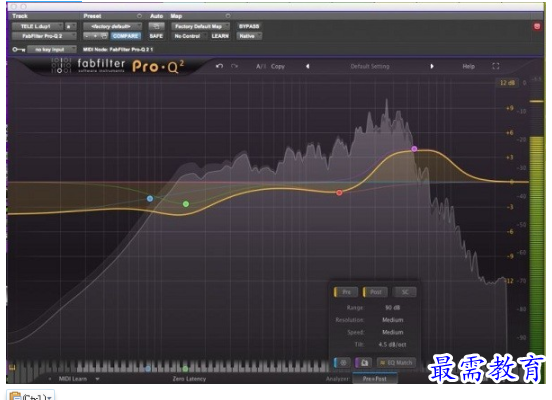Click the blue band marker on piano keyboard

148,369
